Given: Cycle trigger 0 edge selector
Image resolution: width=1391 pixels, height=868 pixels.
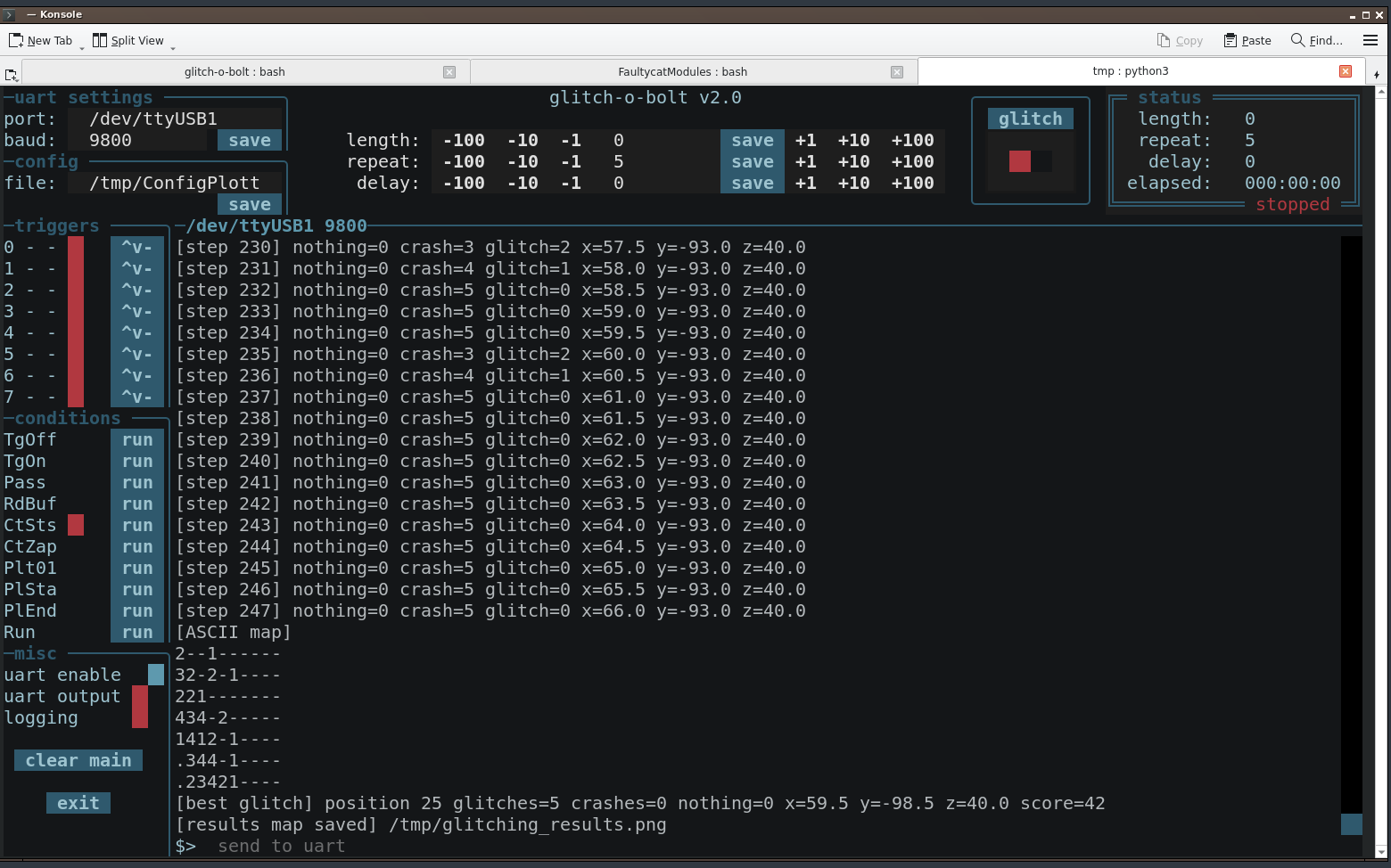Looking at the screenshot, I should click(x=136, y=247).
